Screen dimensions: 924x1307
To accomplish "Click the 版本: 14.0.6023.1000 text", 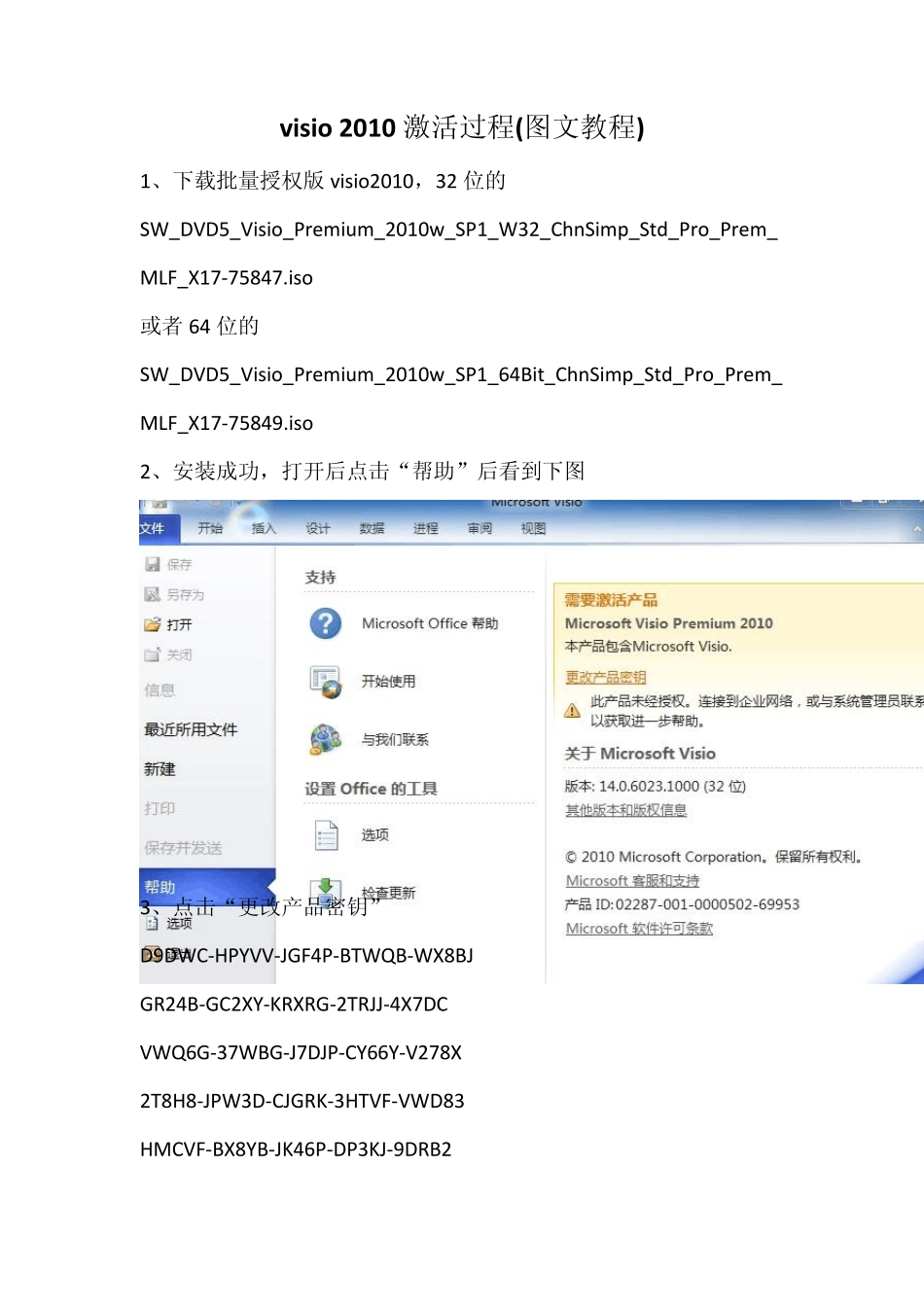I will (655, 786).
